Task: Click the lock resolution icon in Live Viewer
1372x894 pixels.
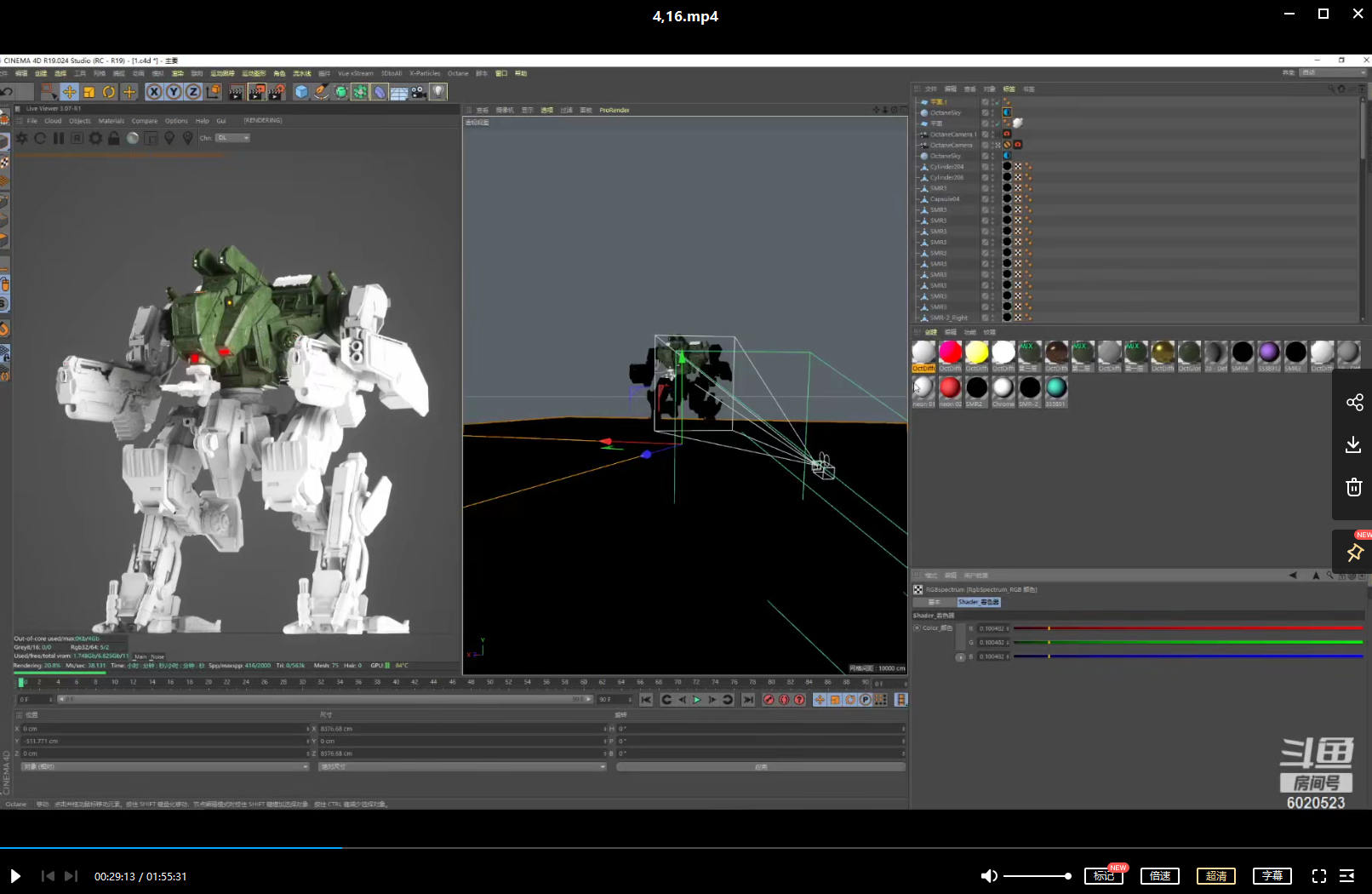Action: point(114,138)
